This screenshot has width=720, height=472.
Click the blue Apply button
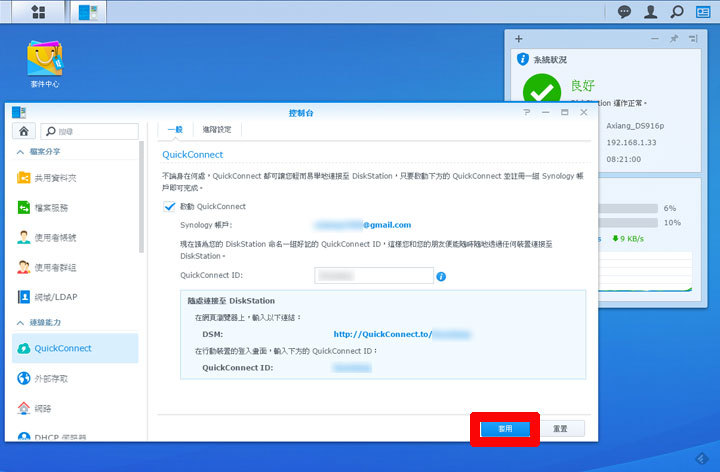[x=505, y=429]
